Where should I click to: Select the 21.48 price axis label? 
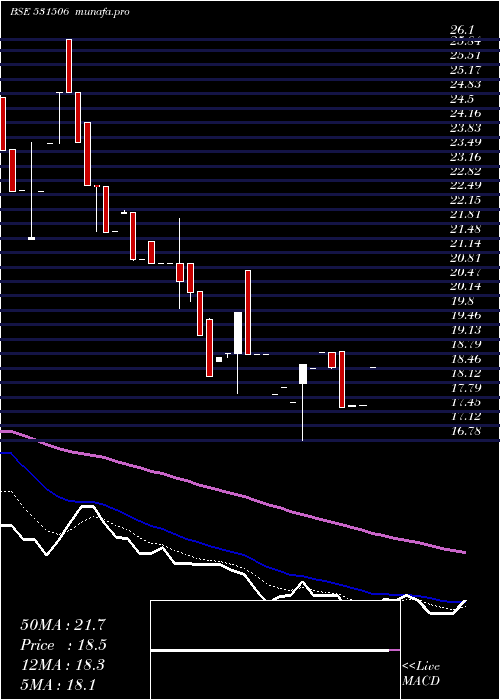[x=466, y=229]
